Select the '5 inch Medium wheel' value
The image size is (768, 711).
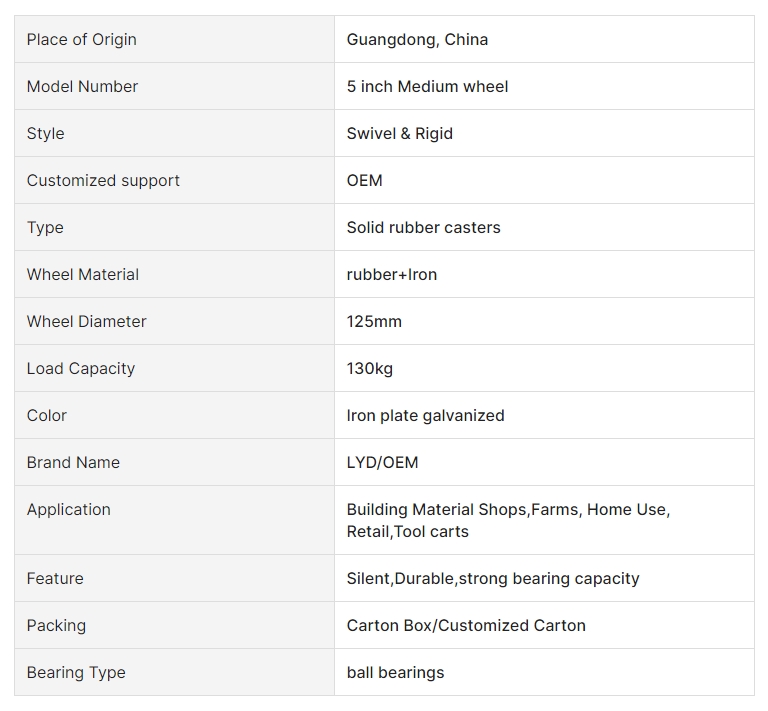point(427,86)
